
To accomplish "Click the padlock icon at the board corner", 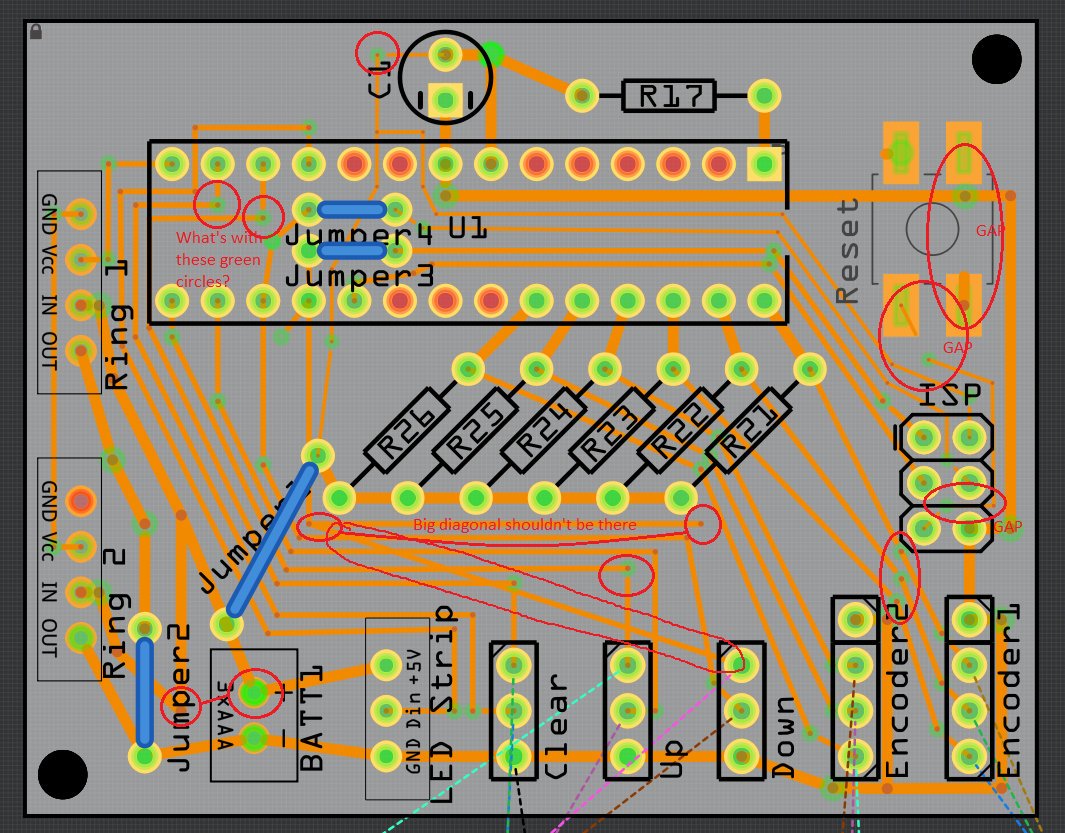I will [x=36, y=32].
